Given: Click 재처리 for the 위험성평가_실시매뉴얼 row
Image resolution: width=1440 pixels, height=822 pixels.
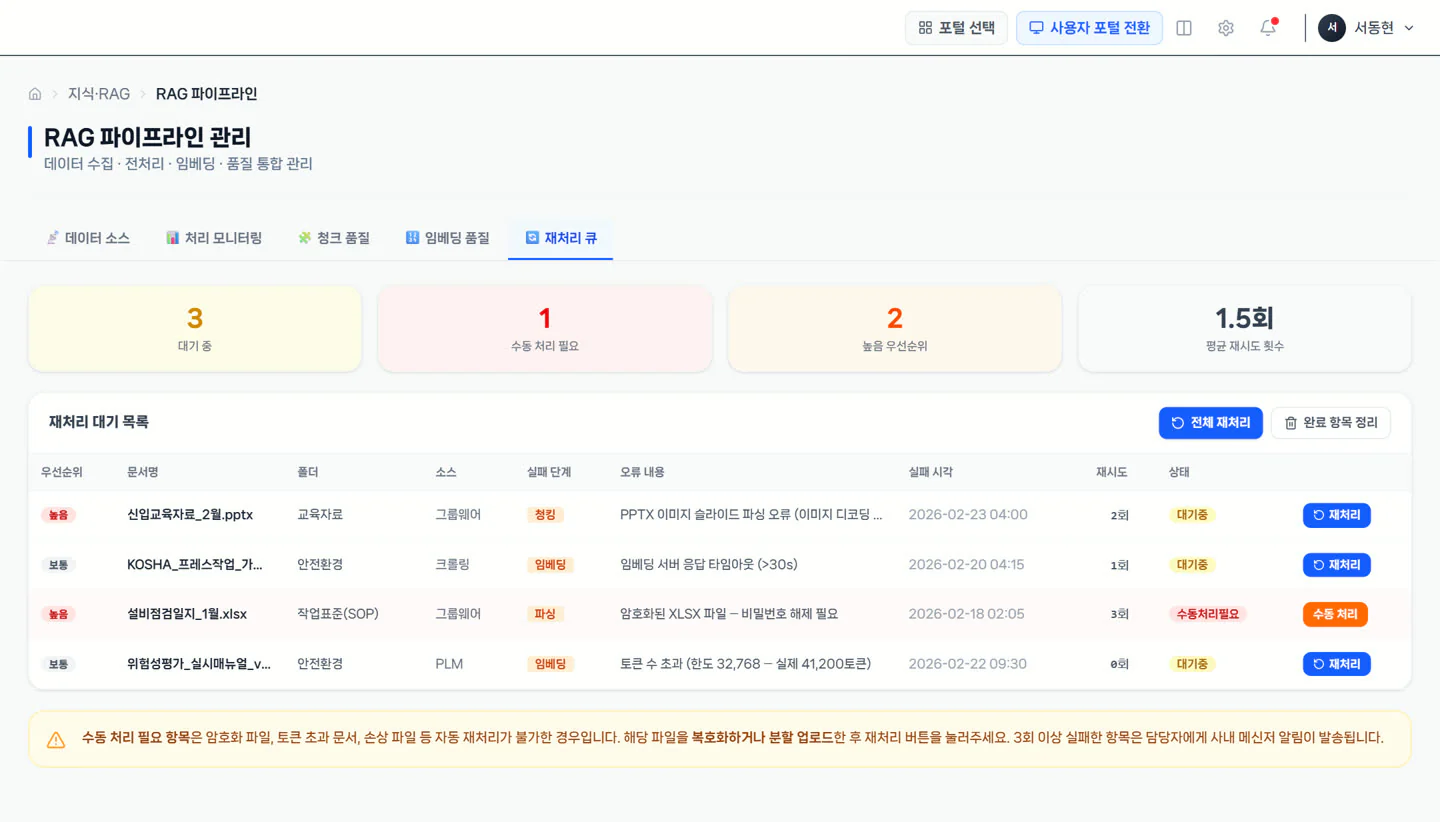Looking at the screenshot, I should tap(1337, 664).
